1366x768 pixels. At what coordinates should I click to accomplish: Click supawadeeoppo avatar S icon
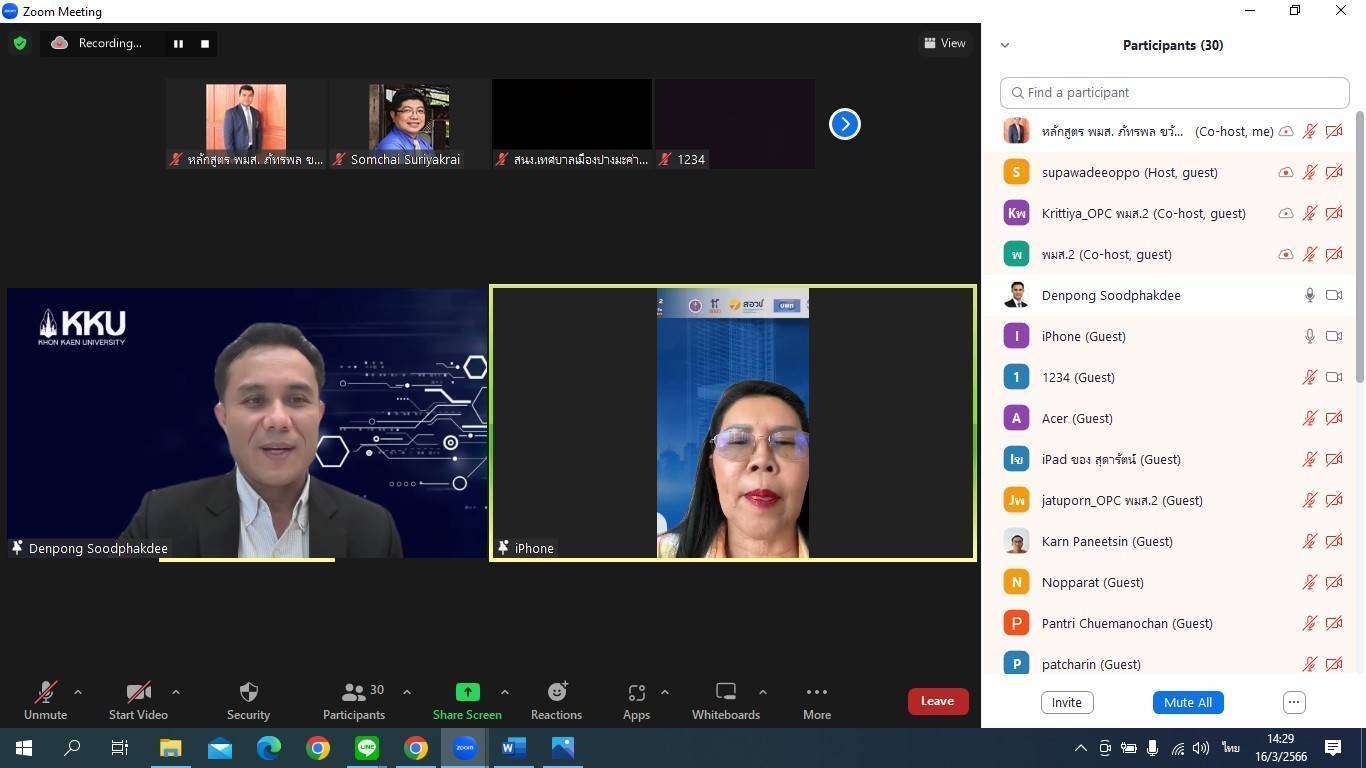(1016, 172)
